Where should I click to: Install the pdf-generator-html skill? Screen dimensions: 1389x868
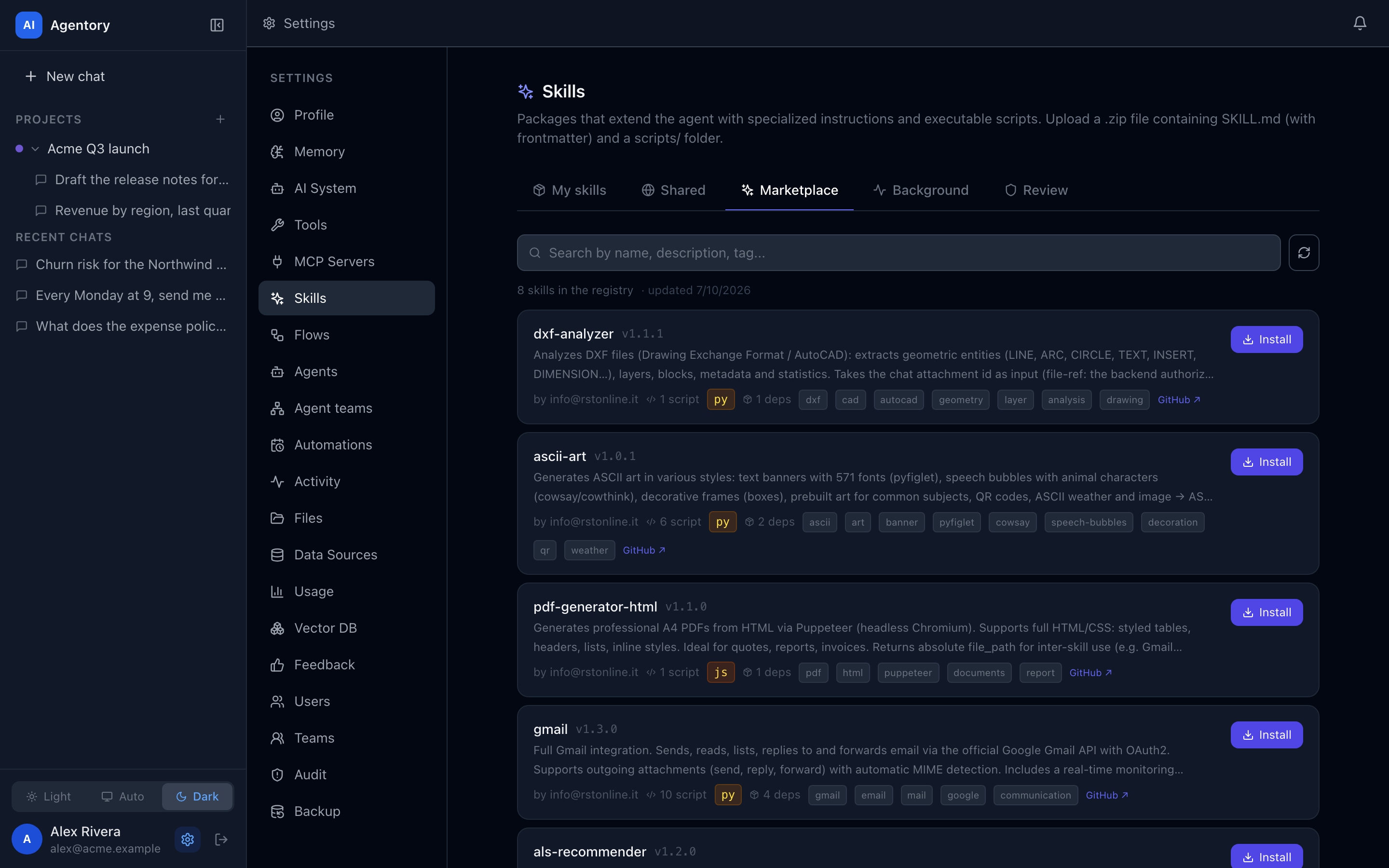pyautogui.click(x=1266, y=612)
